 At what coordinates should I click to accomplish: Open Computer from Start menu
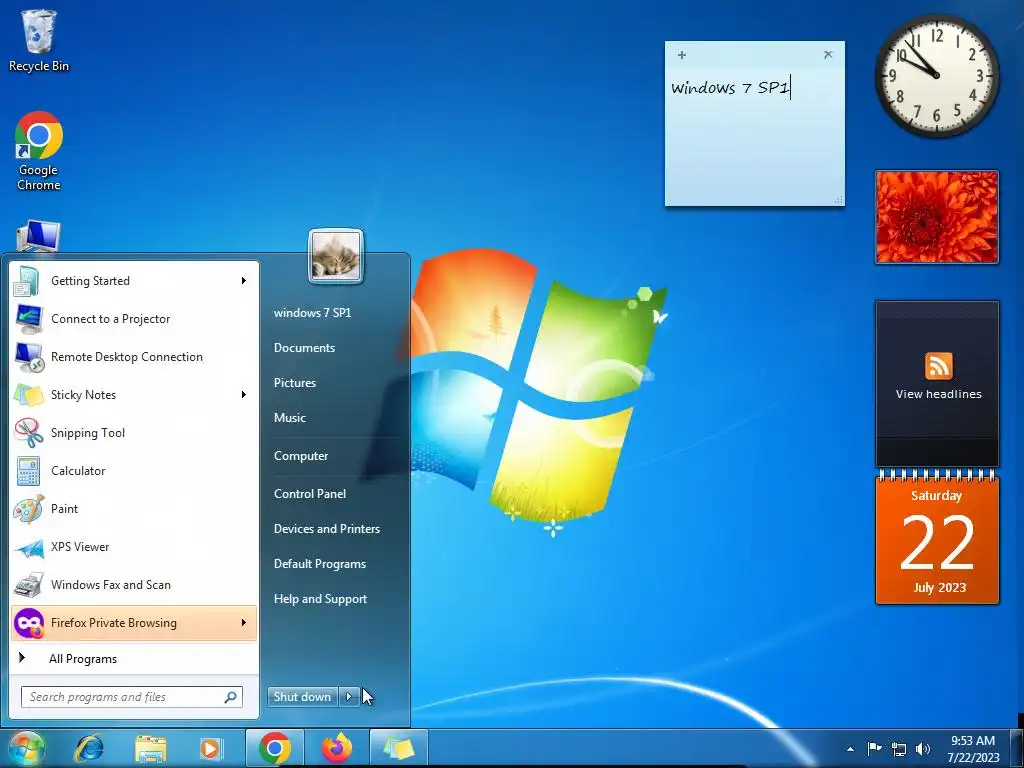[x=301, y=456]
